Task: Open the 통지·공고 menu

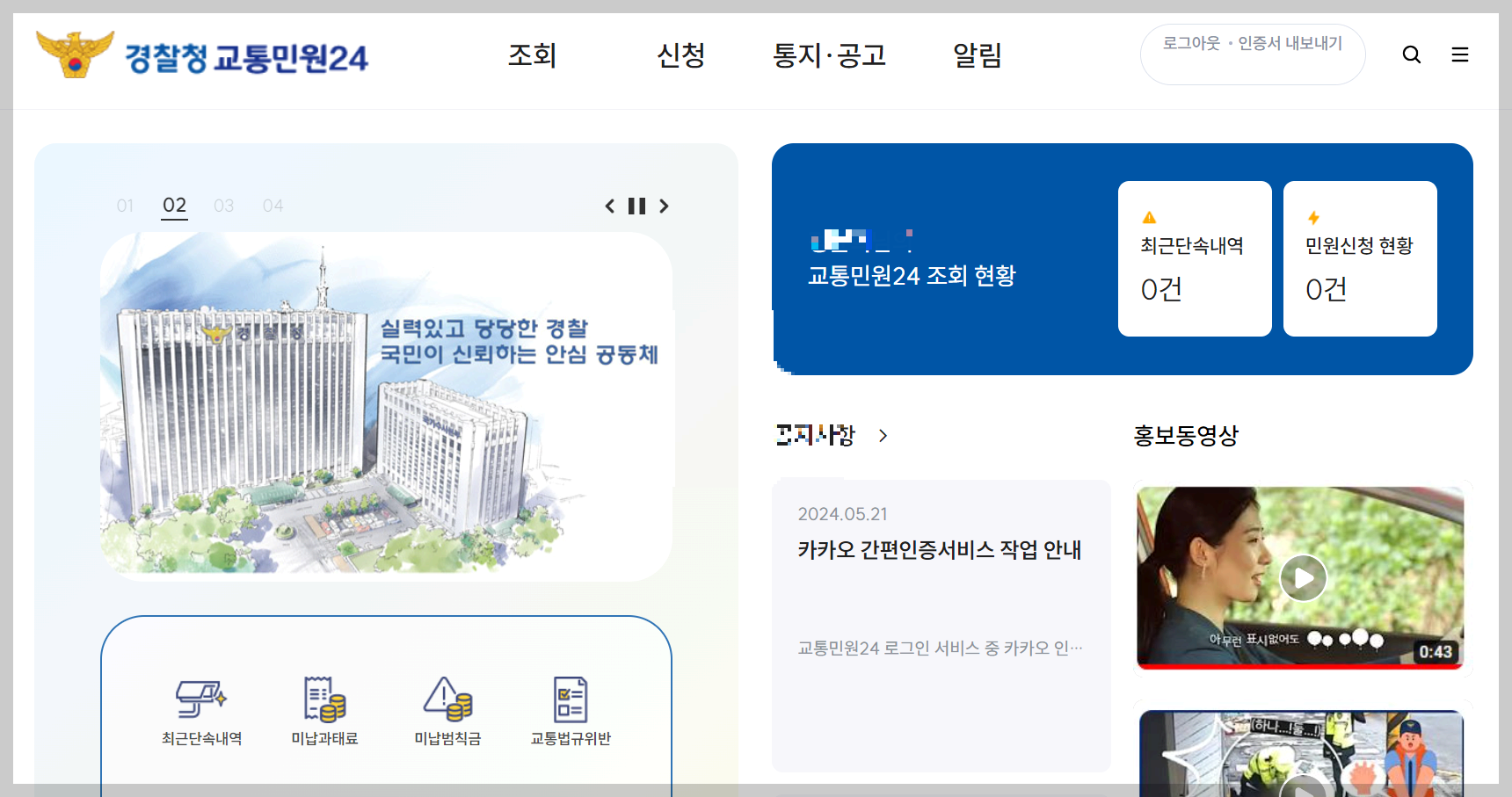Action: [829, 55]
